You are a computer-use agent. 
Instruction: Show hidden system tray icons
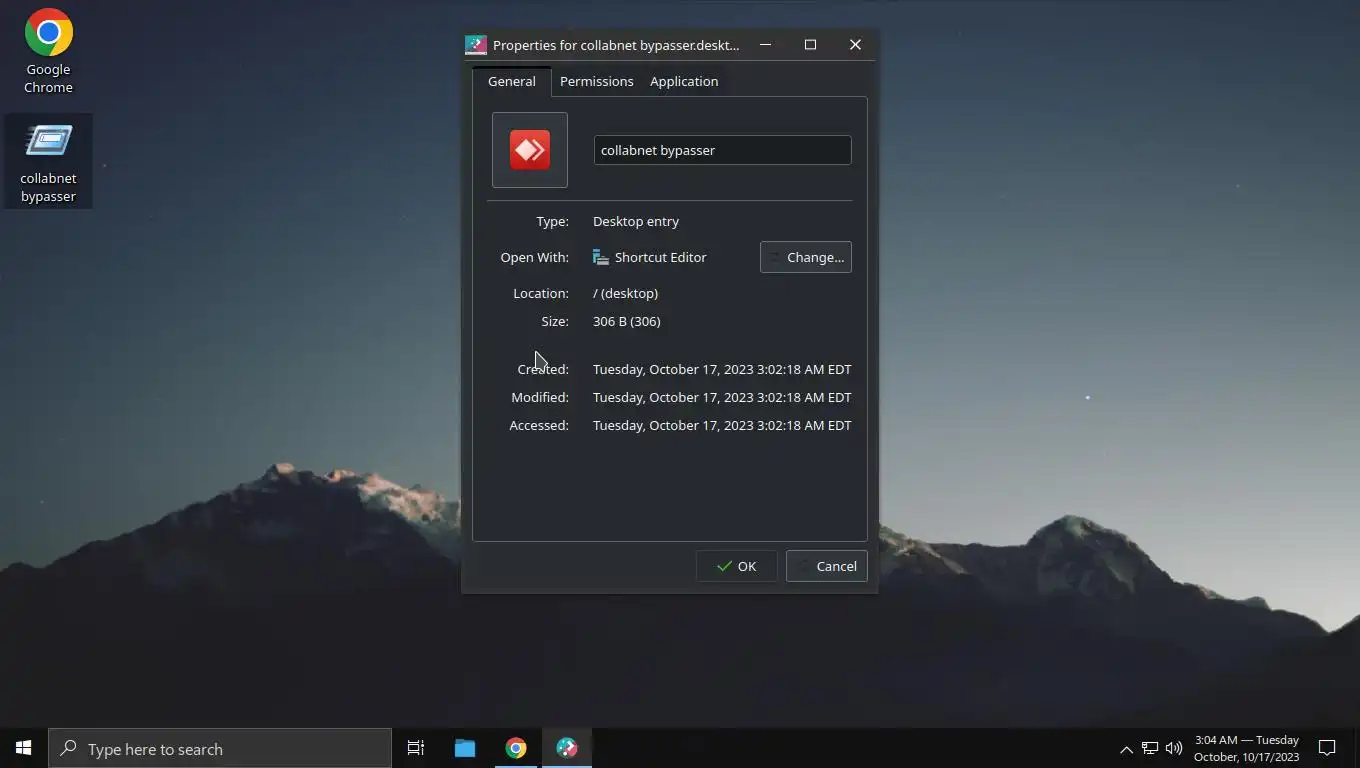click(x=1126, y=749)
